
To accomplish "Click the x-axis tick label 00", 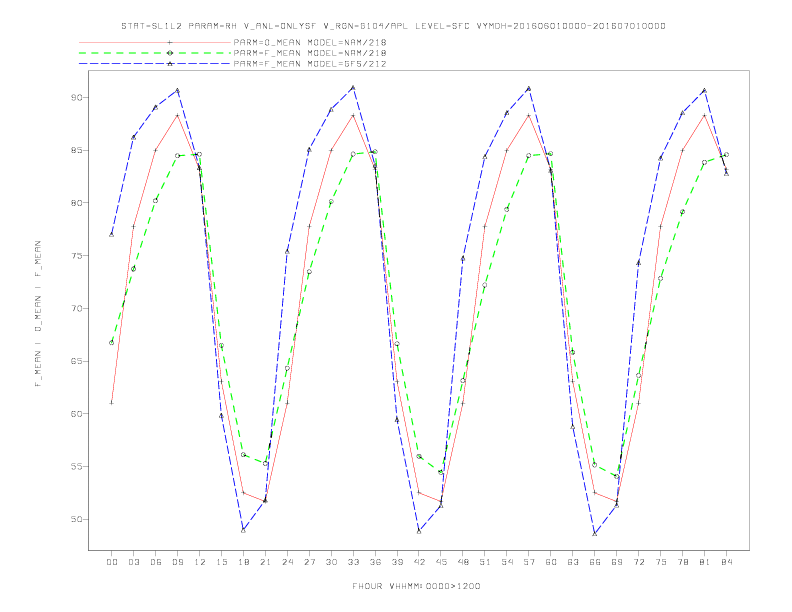I will pos(112,562).
